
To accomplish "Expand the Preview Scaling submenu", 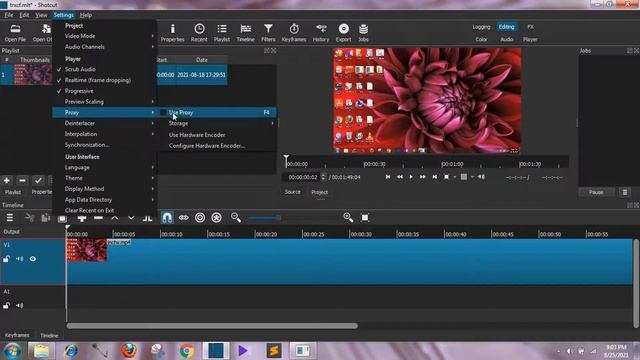I will tap(104, 102).
